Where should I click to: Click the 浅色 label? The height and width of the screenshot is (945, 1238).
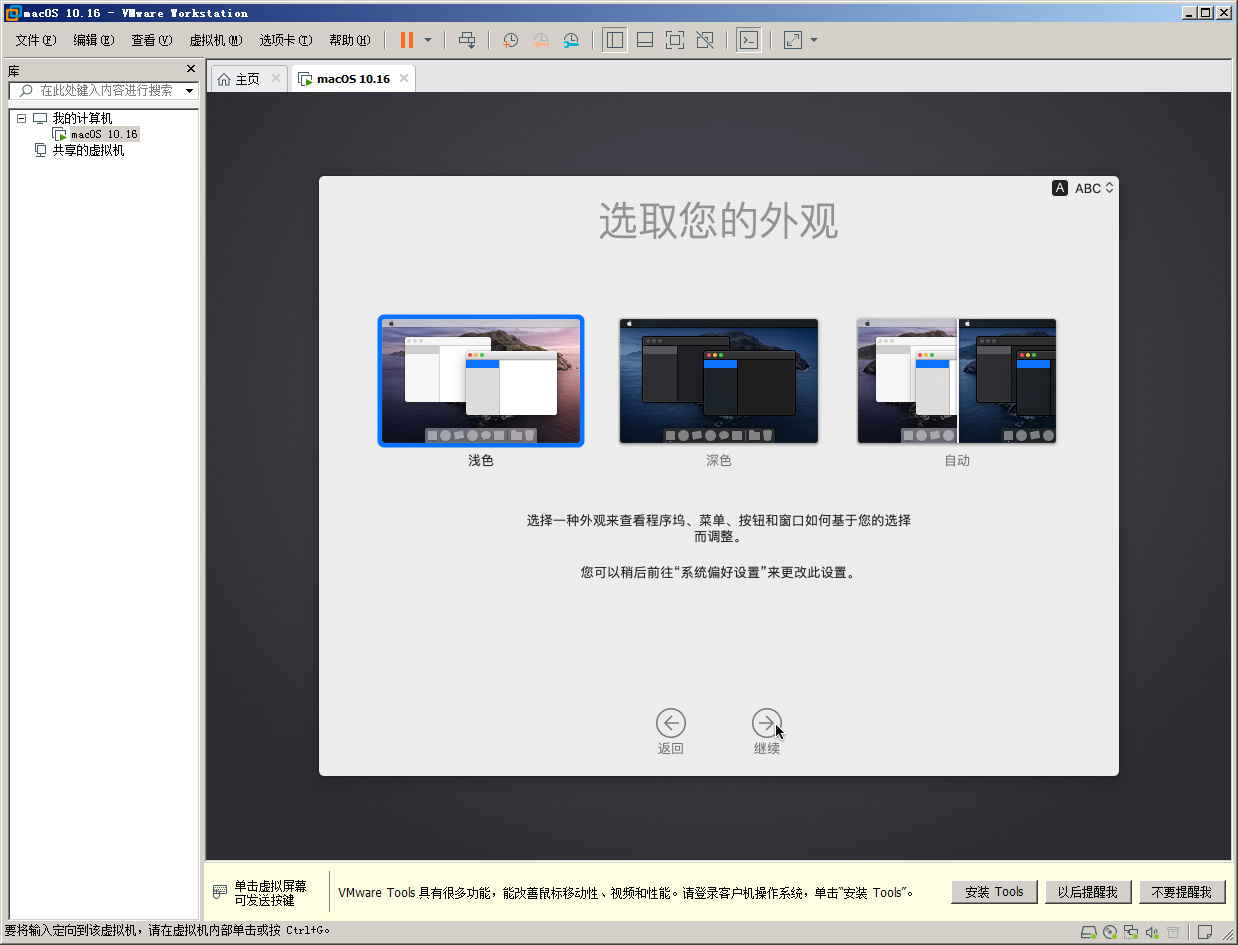tap(481, 461)
